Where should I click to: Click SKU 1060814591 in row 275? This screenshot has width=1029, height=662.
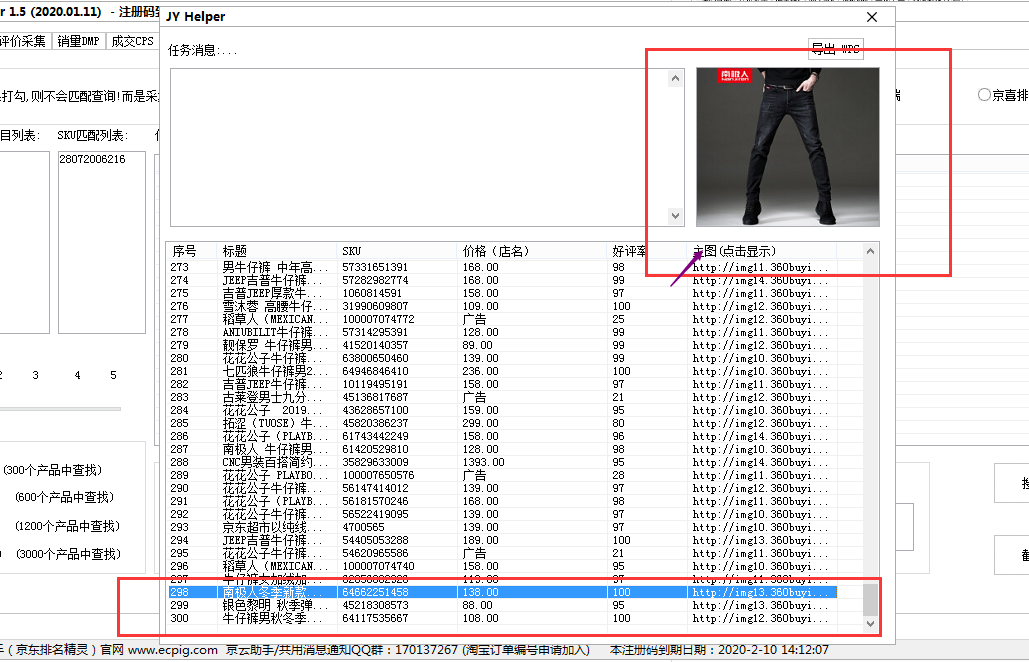(x=372, y=293)
